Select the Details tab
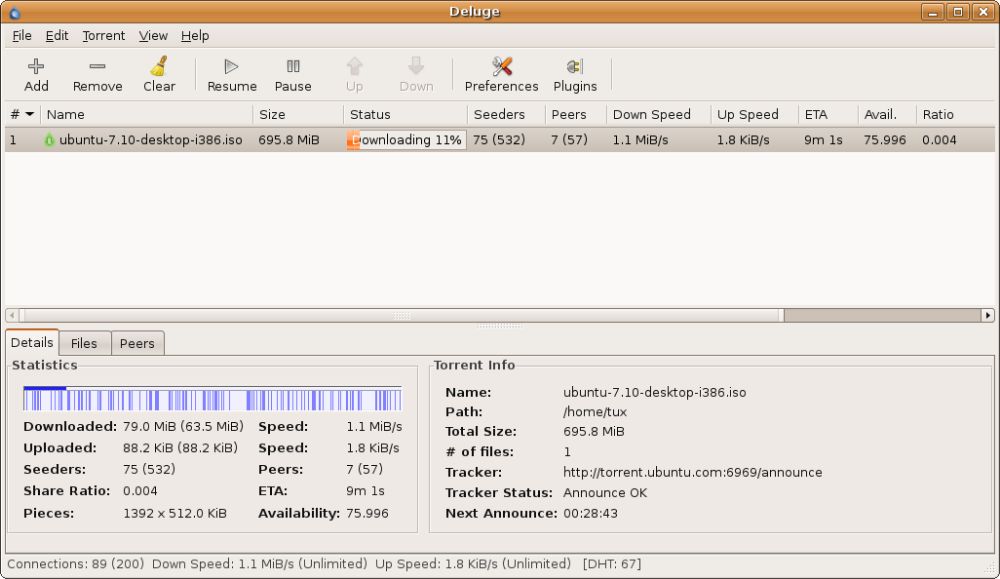 click(x=32, y=342)
